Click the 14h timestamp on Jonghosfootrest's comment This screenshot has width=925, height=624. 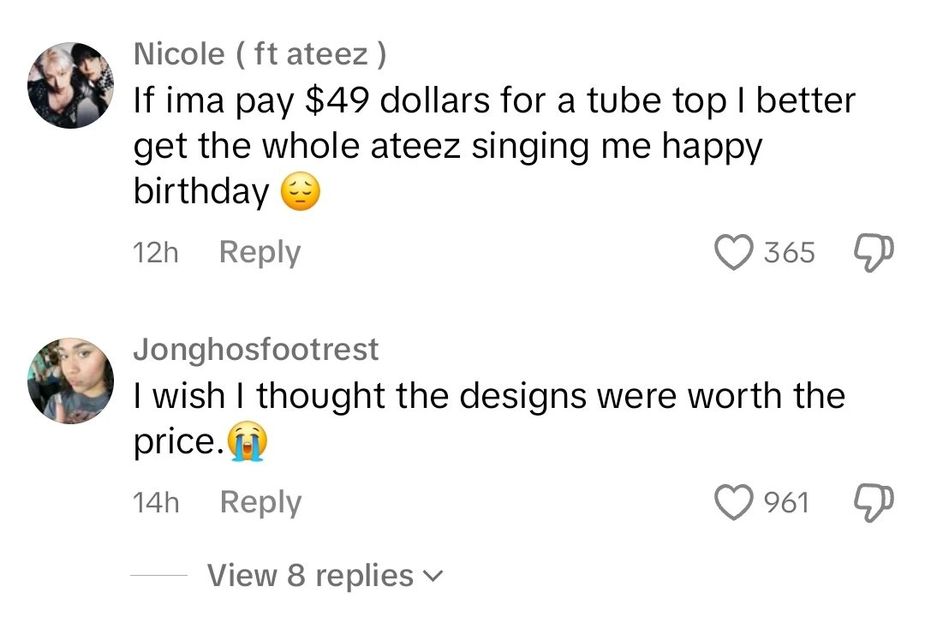click(x=155, y=503)
